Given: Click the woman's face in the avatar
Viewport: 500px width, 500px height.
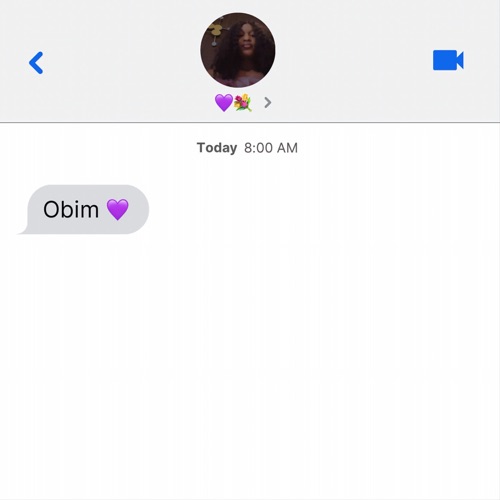Looking at the screenshot, I should pos(246,42).
